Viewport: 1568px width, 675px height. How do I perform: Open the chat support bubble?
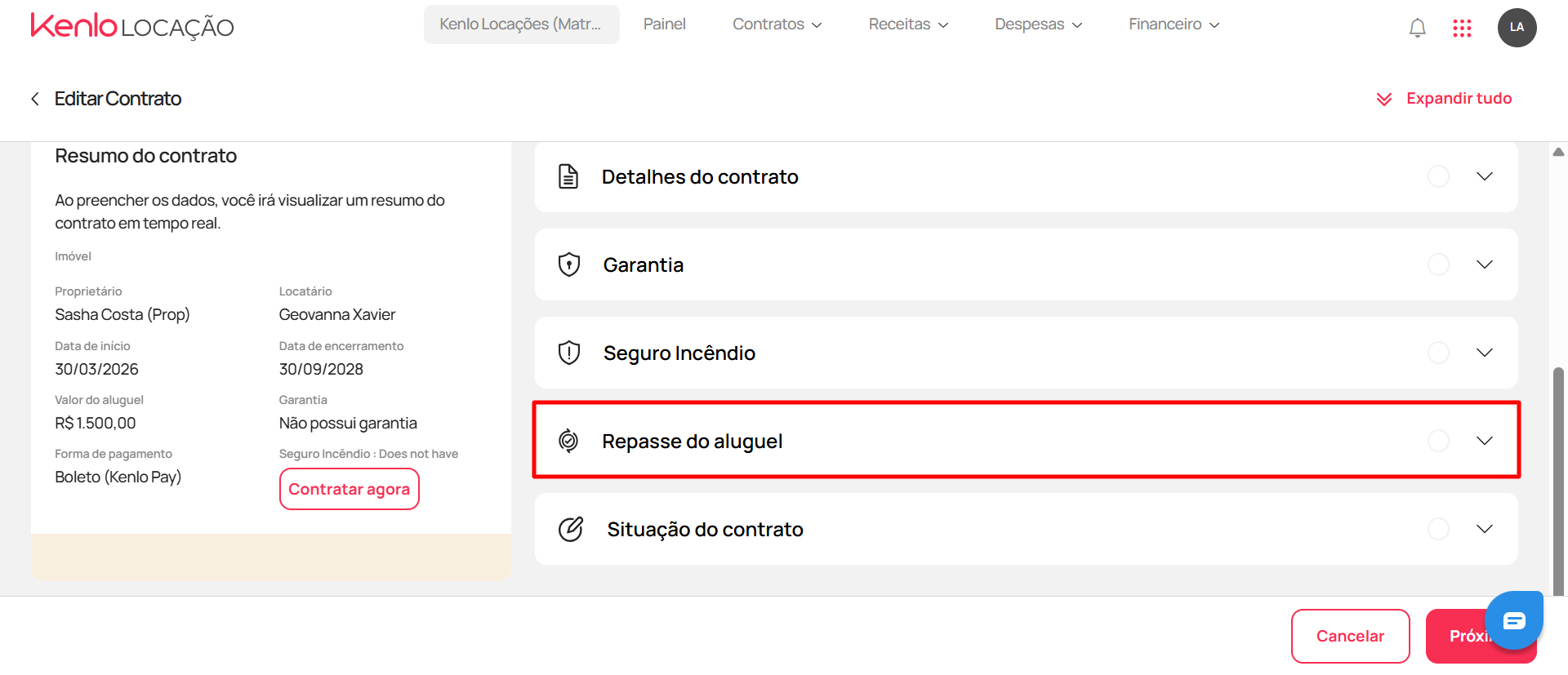point(1514,620)
